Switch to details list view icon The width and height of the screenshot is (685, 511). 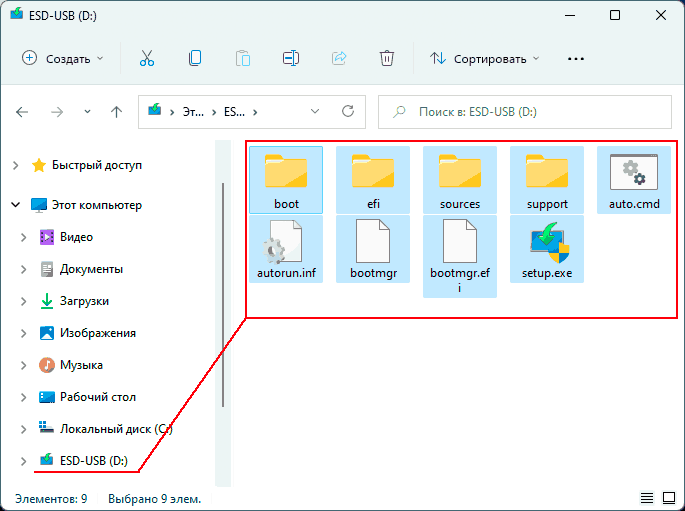tap(647, 497)
